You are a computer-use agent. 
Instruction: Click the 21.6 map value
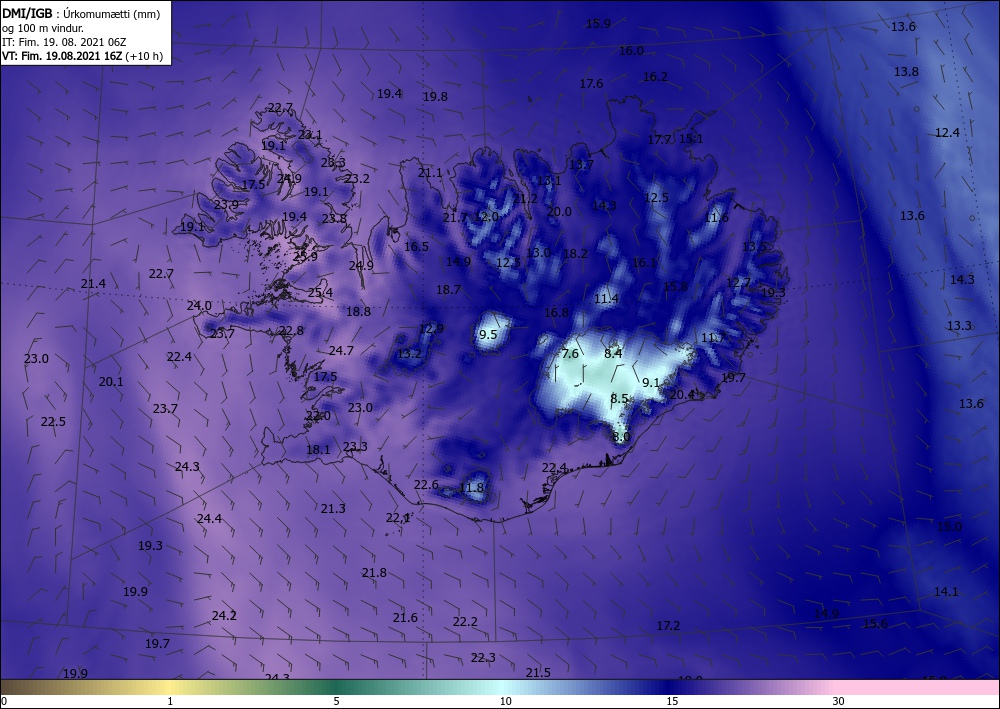[x=405, y=618]
